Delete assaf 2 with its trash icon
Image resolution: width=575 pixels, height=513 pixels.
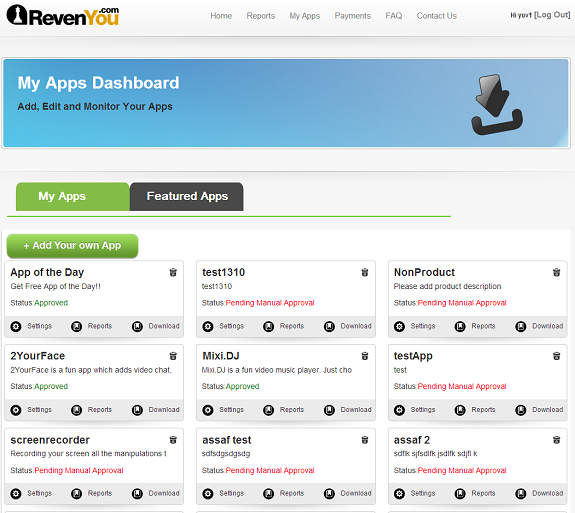point(557,440)
